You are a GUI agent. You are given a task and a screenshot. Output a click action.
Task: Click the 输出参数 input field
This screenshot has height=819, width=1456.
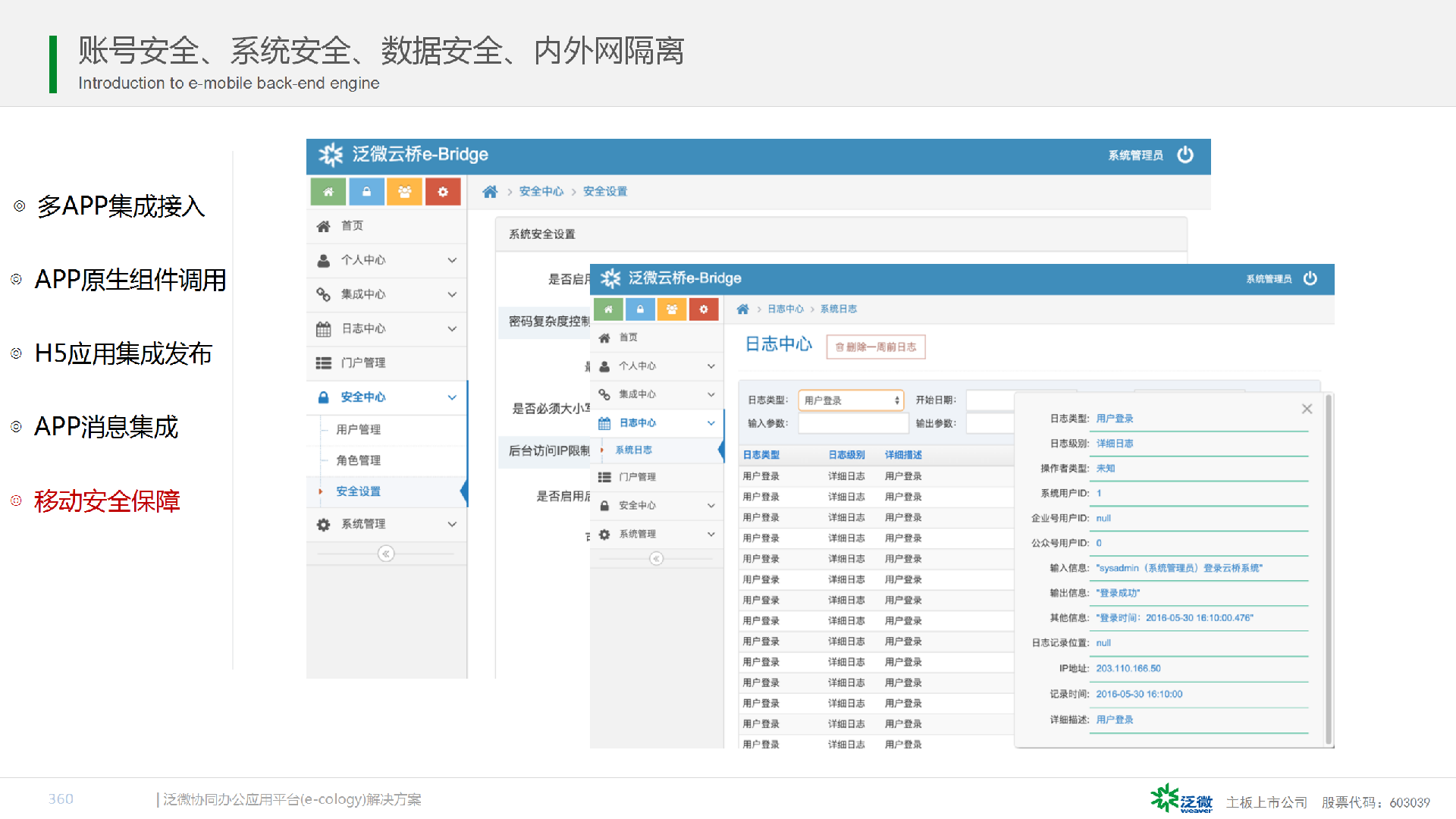[x=990, y=423]
